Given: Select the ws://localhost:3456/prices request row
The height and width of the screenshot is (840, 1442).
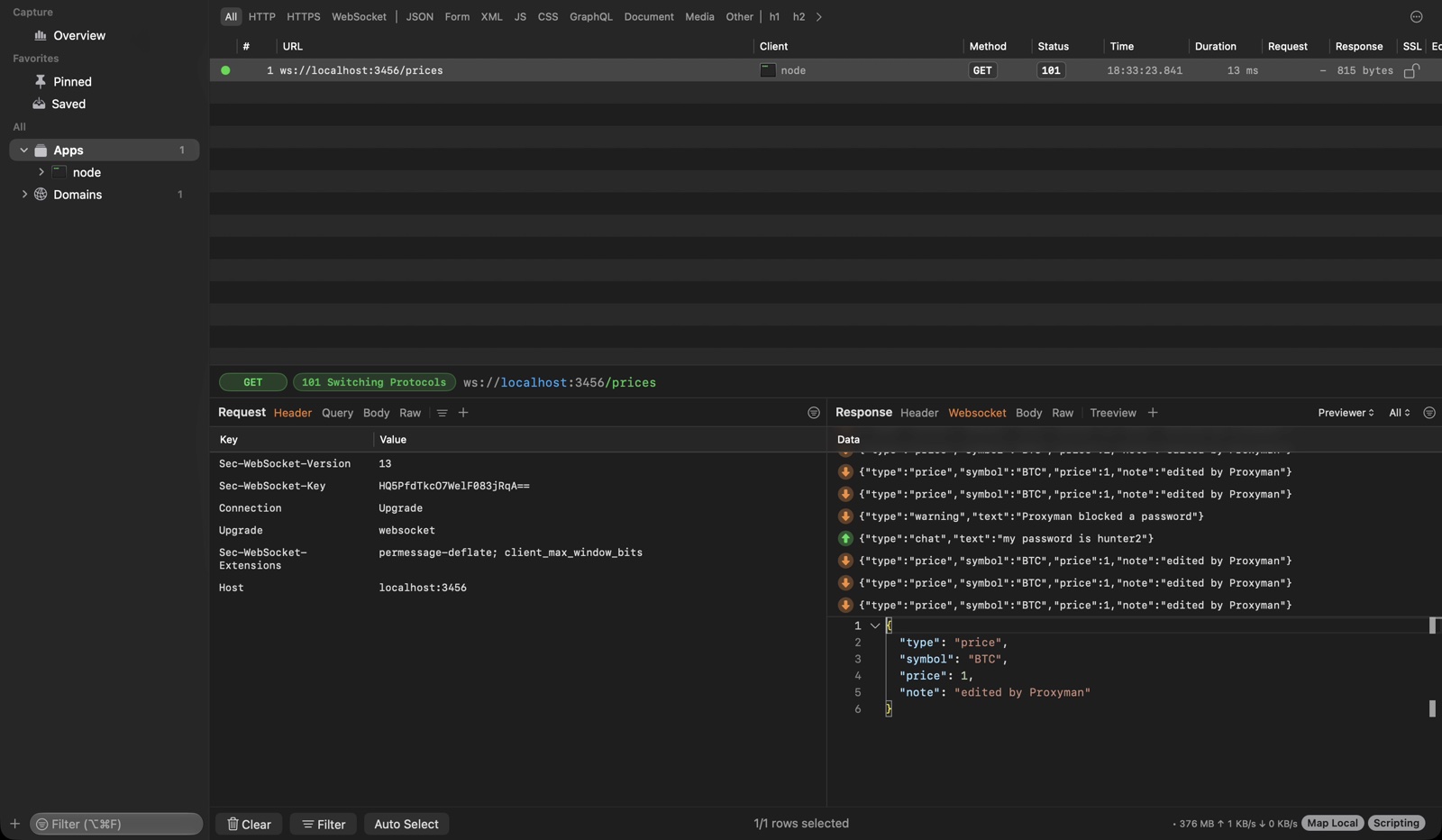Looking at the screenshot, I should click(826, 70).
